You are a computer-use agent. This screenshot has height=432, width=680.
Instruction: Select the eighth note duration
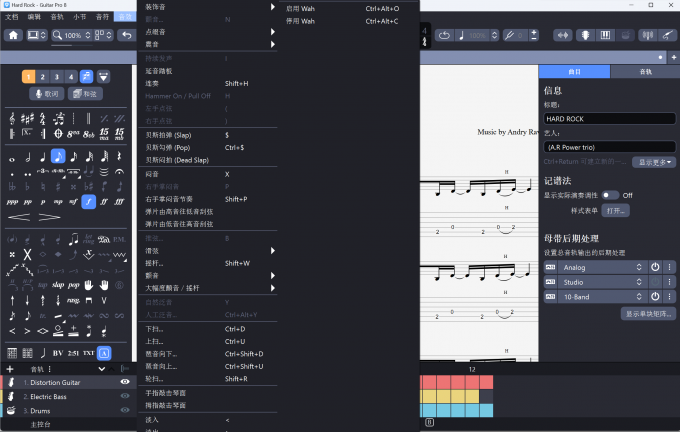pos(57,156)
